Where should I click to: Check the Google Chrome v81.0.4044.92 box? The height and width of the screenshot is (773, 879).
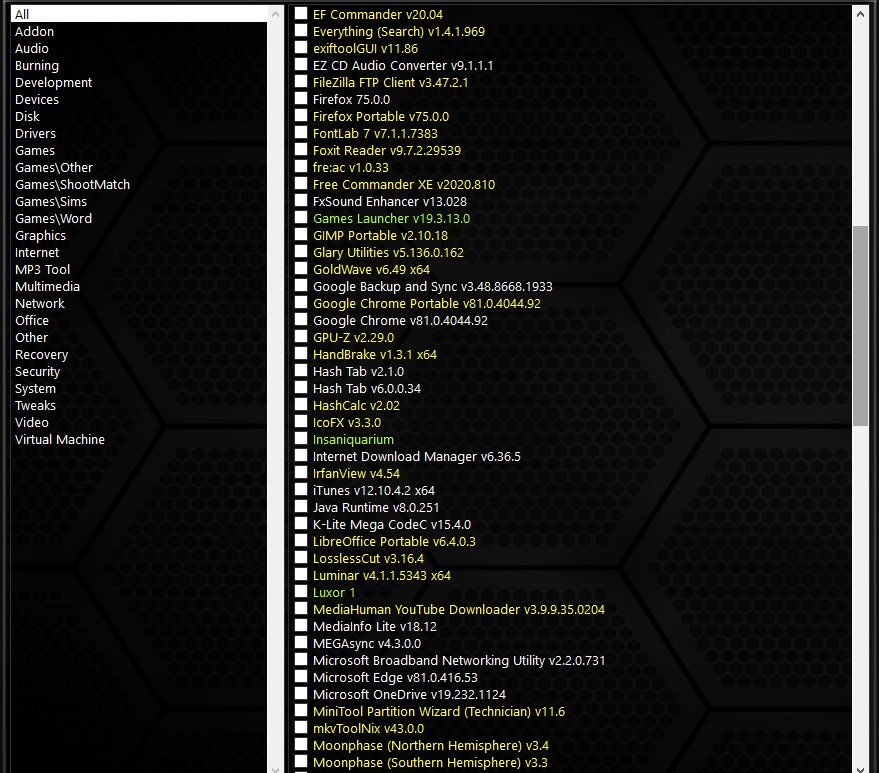[x=301, y=320]
